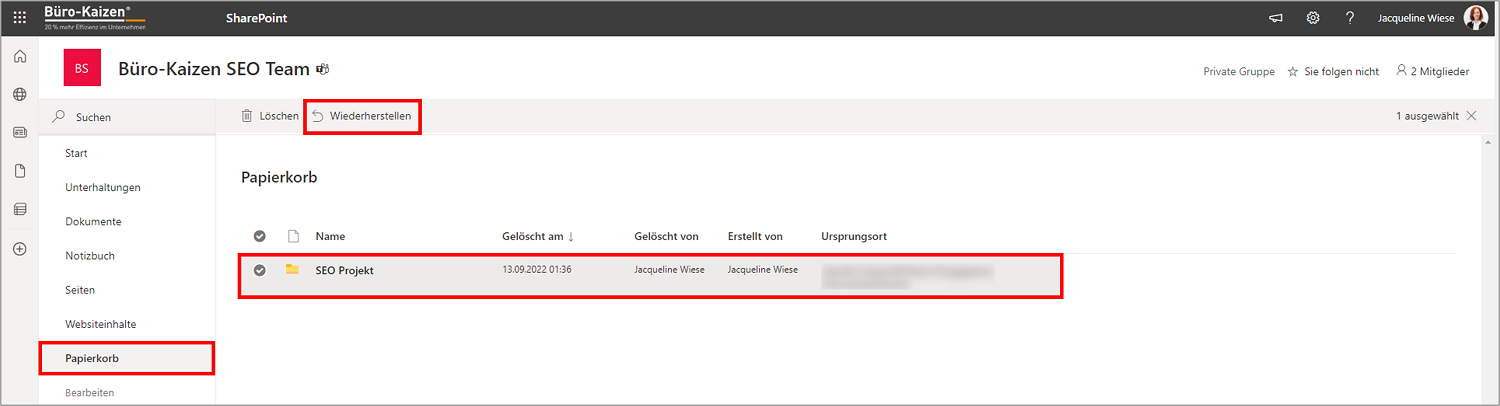
Task: Open the settings gear icon
Action: (1313, 18)
